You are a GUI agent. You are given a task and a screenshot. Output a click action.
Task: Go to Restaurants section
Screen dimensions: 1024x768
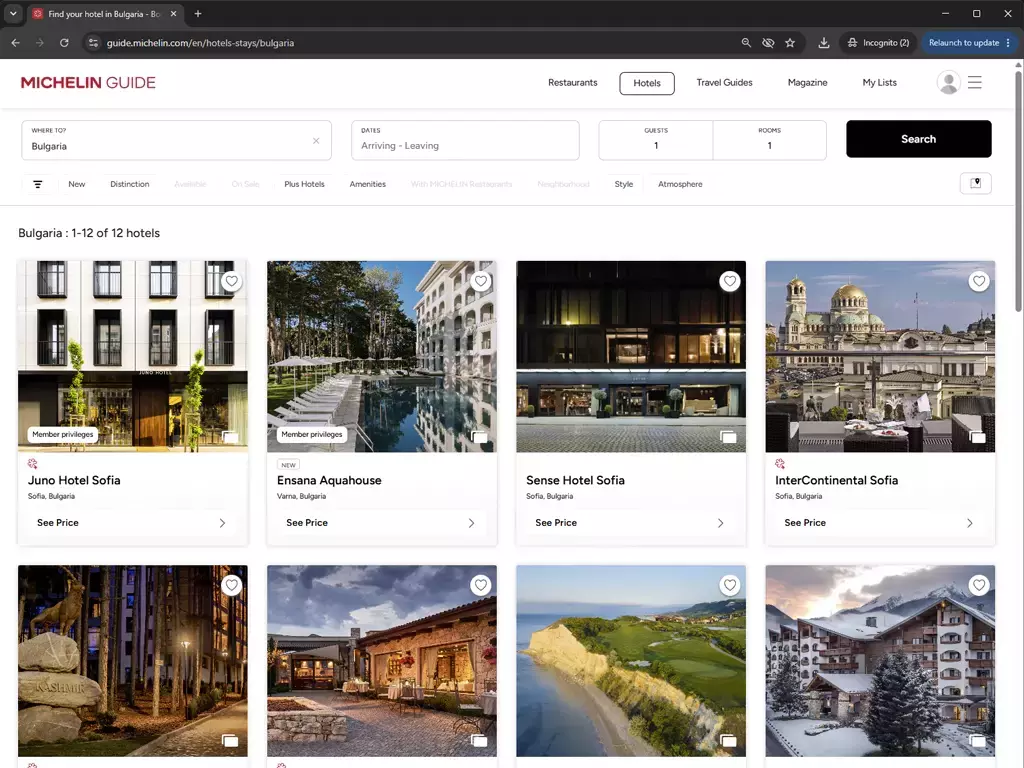click(x=573, y=83)
